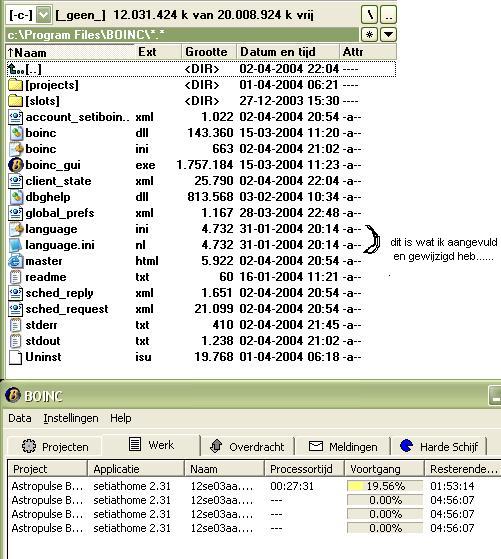The image size is (501, 559).
Task: Click the parent folder [..] up-arrow icon
Action: 15,69
